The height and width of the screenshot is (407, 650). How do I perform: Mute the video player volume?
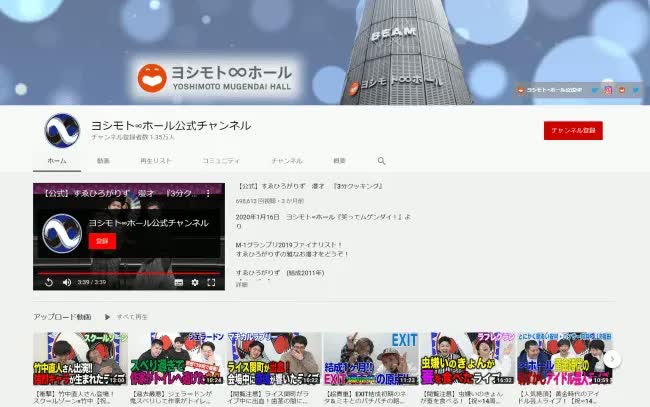tap(66, 282)
